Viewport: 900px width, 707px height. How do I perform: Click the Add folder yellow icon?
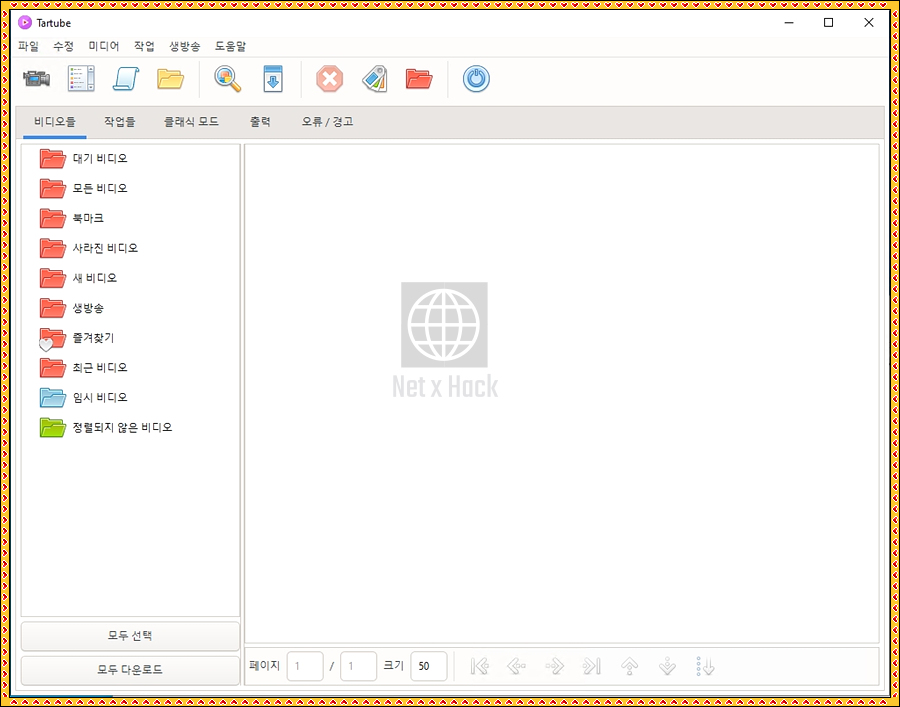point(170,79)
